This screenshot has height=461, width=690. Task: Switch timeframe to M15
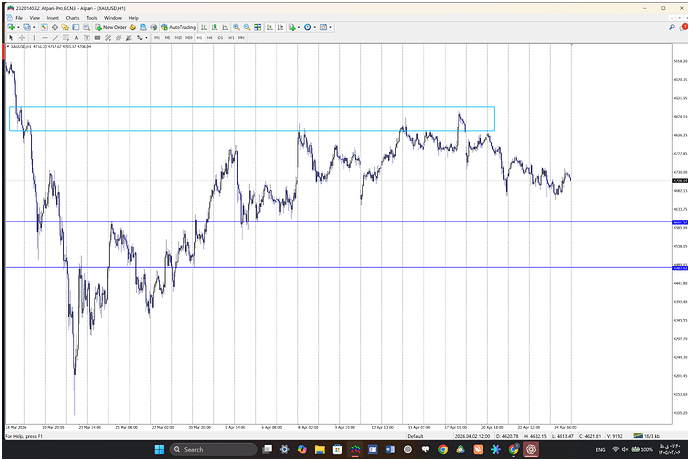[x=178, y=38]
